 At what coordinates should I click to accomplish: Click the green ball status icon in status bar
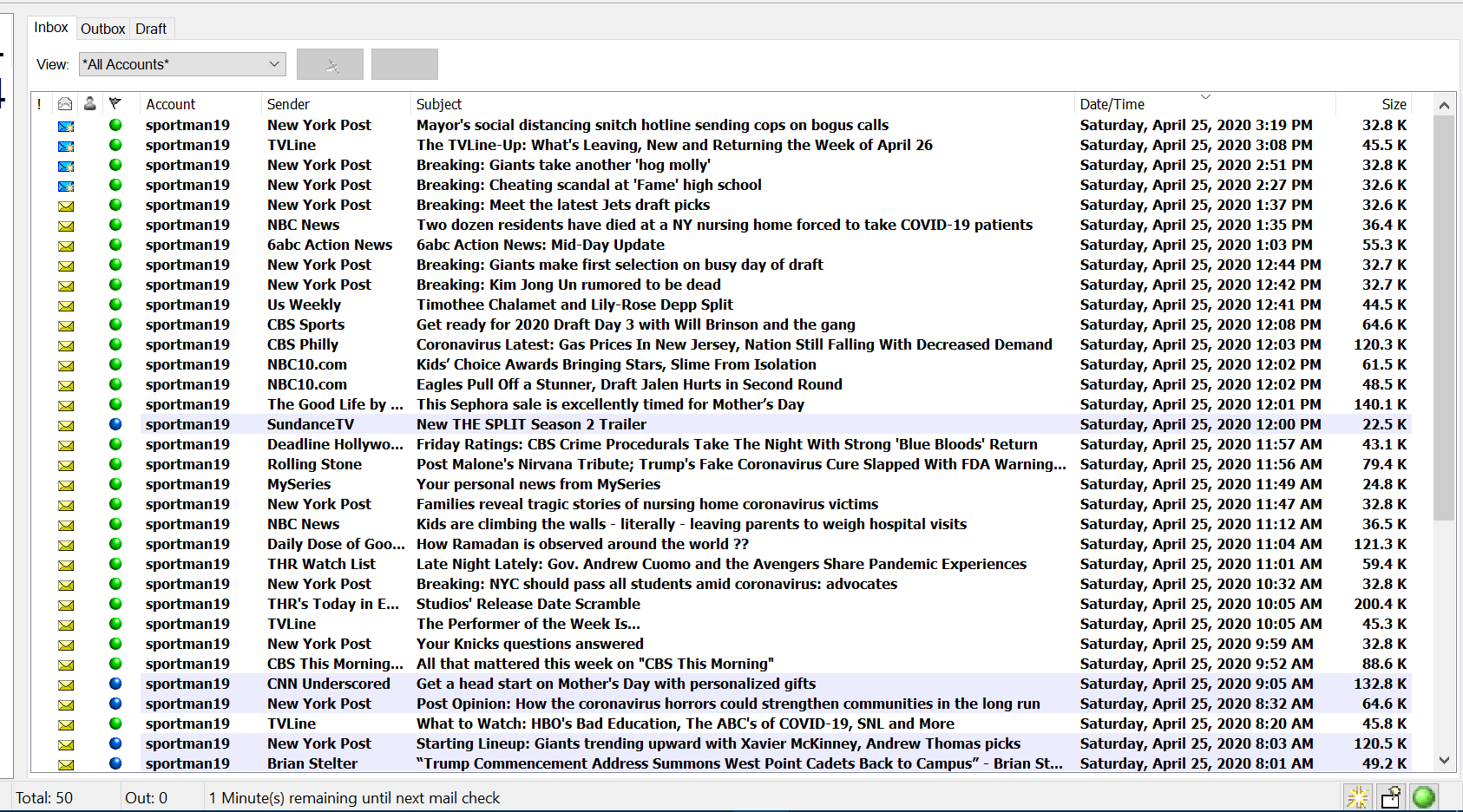click(x=1423, y=796)
